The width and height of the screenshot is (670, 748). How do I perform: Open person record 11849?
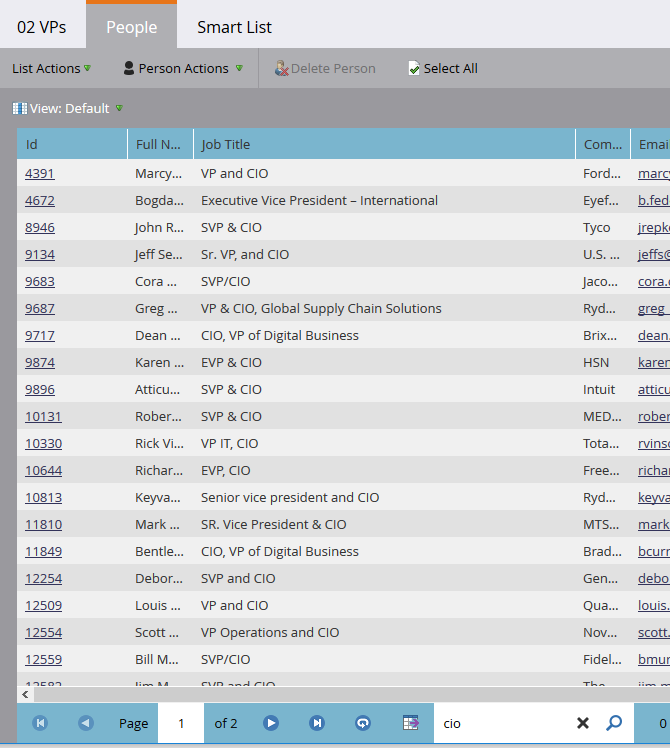(x=43, y=551)
